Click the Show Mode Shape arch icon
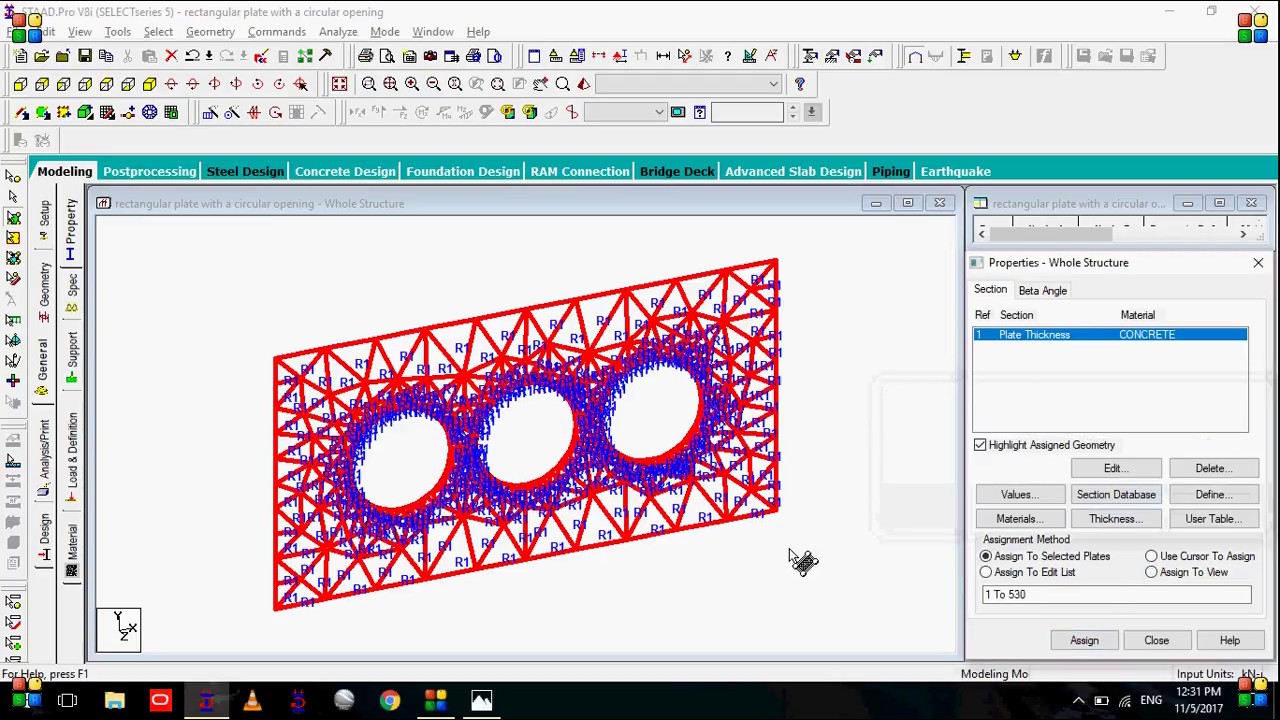The image size is (1280, 720). tap(915, 56)
